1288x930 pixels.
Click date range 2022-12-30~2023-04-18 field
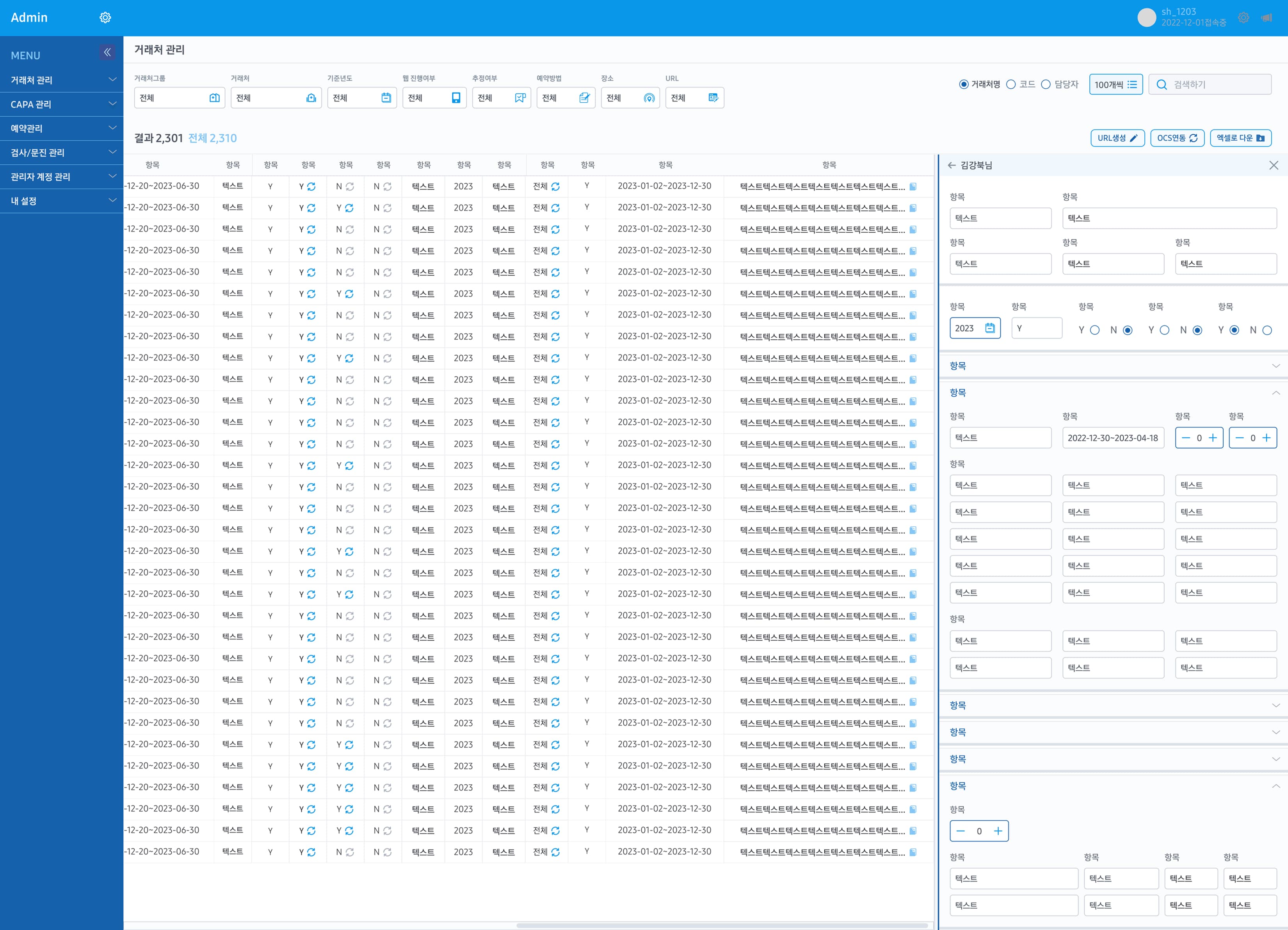click(1113, 438)
